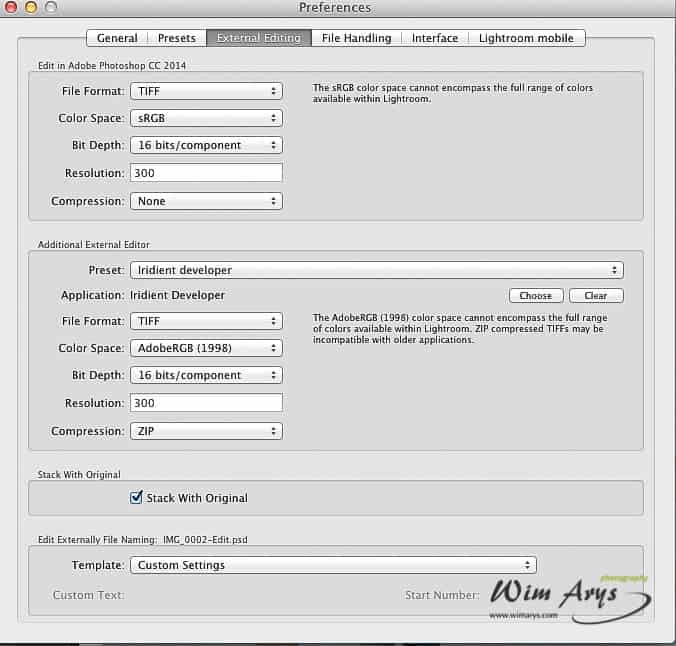Image resolution: width=676 pixels, height=646 pixels.
Task: Click the AdobeRGB ZIP compatibility warning text
Action: pyautogui.click(x=460, y=329)
